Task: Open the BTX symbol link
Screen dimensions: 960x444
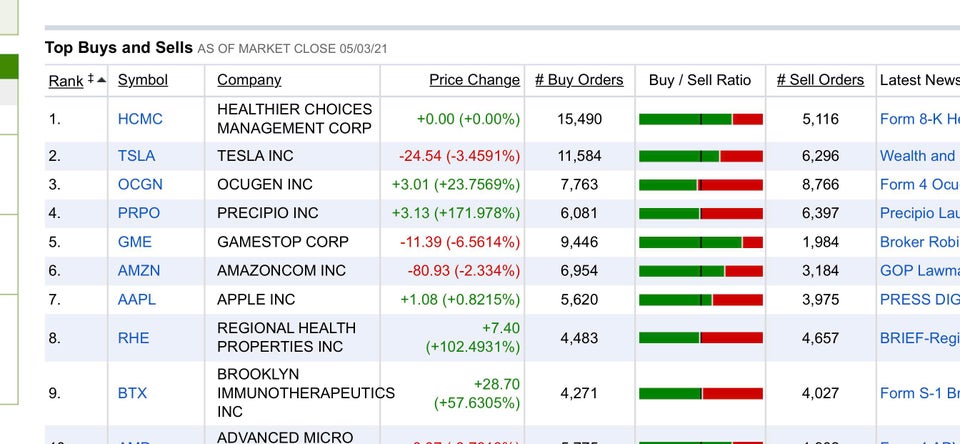Action: [x=132, y=393]
